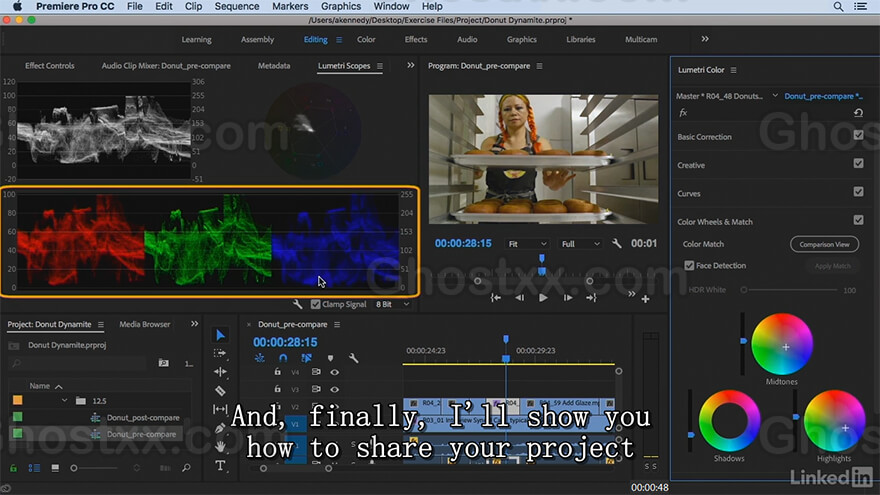Switch to the Color workspace

coord(366,39)
